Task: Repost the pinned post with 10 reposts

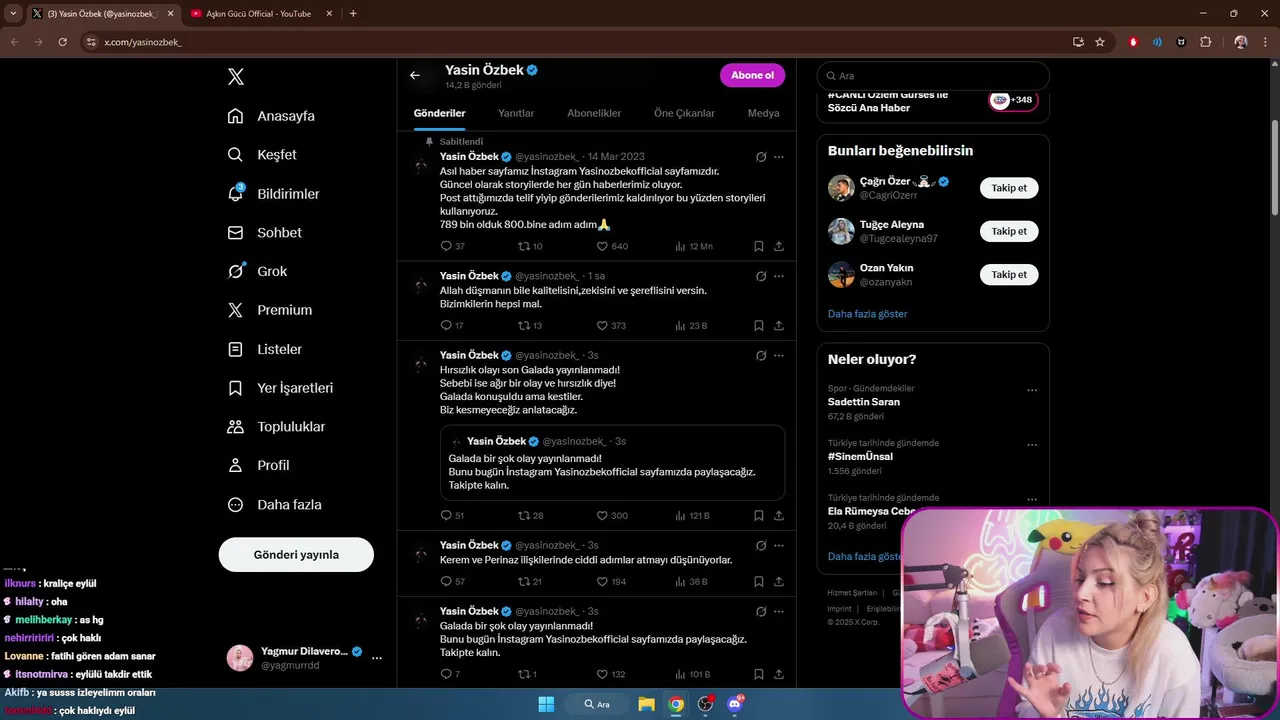Action: click(x=530, y=246)
